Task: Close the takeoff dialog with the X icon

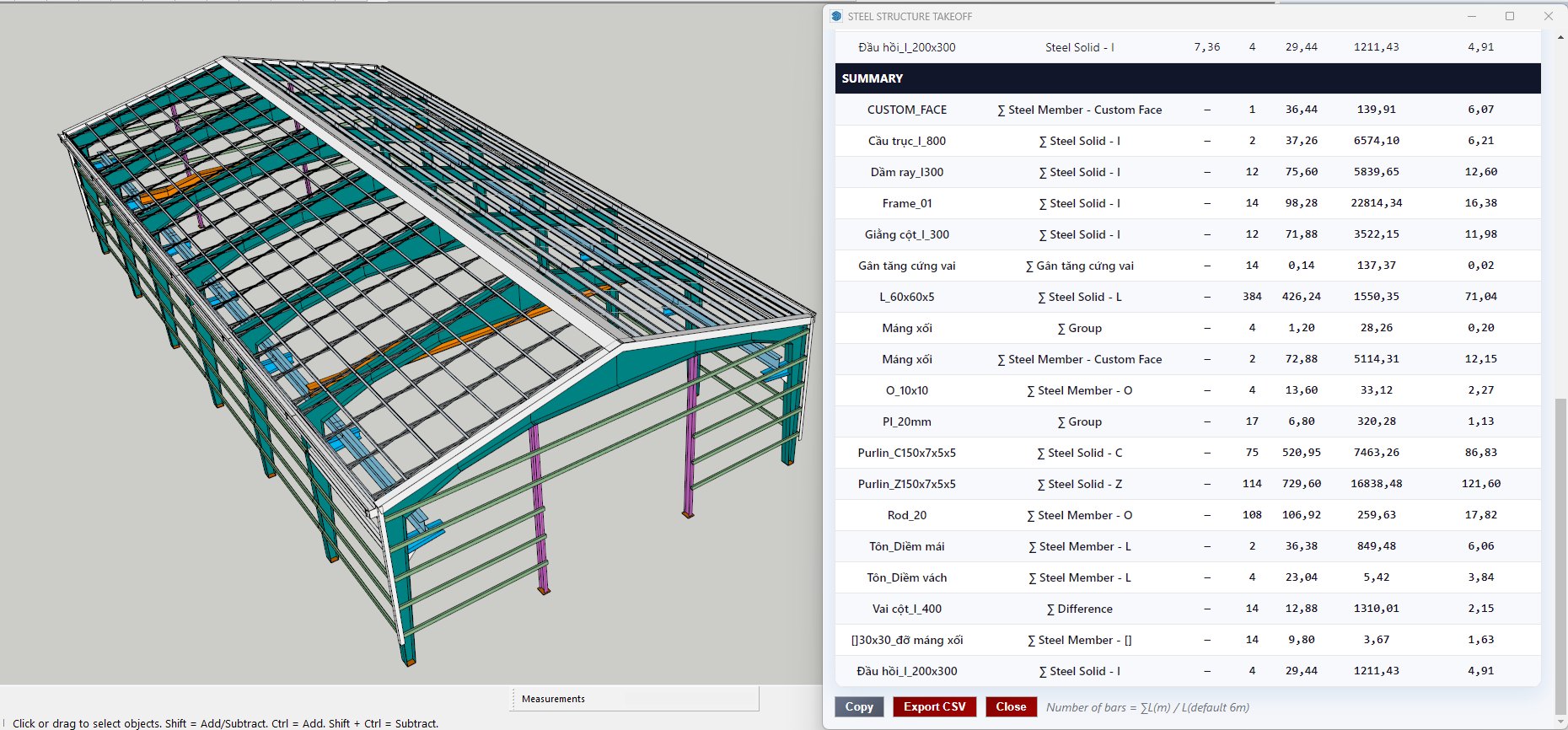Action: point(1549,16)
